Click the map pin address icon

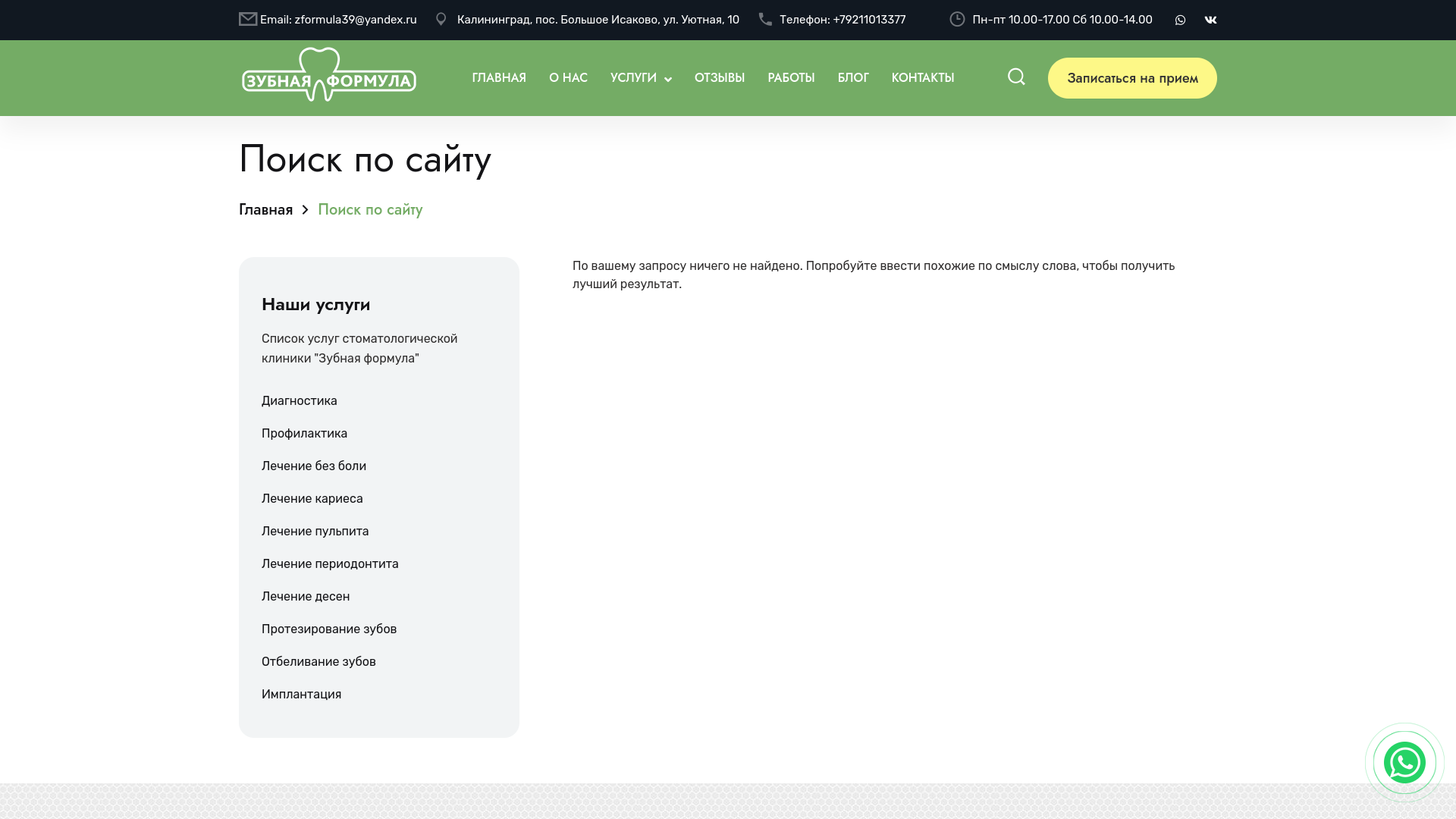point(441,20)
